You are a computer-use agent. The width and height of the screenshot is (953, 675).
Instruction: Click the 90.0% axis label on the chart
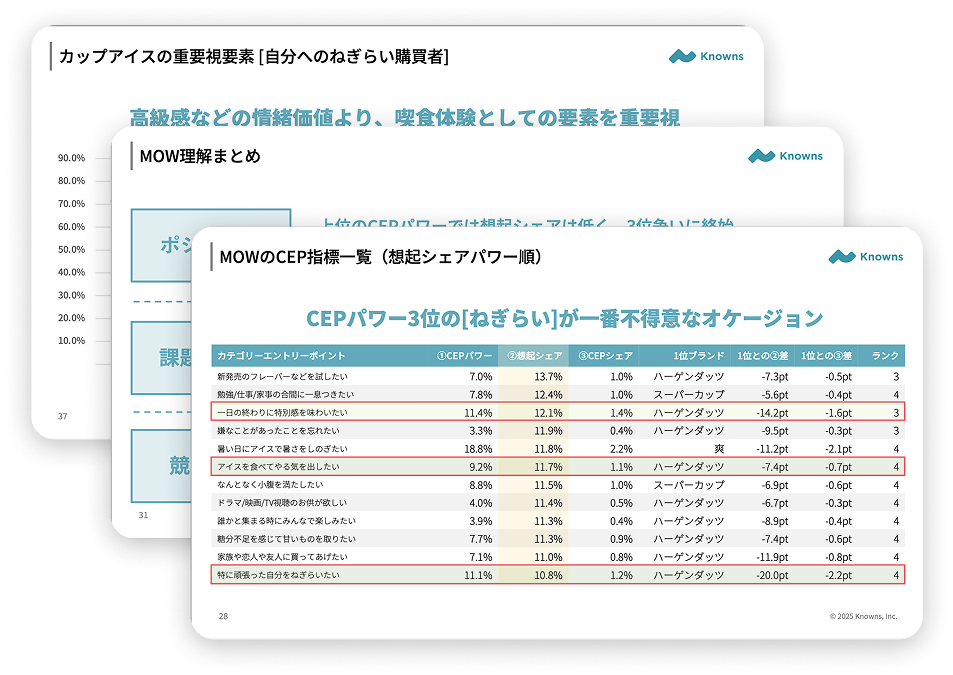pos(71,158)
